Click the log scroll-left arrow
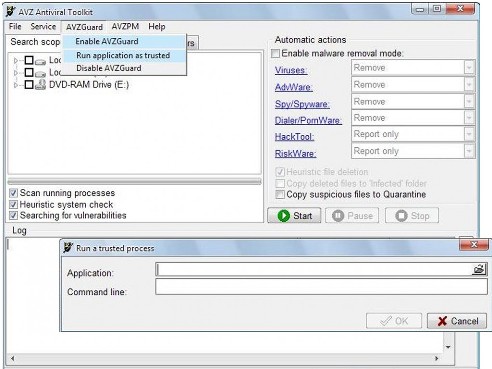This screenshot has height=369, width=492. [12, 359]
